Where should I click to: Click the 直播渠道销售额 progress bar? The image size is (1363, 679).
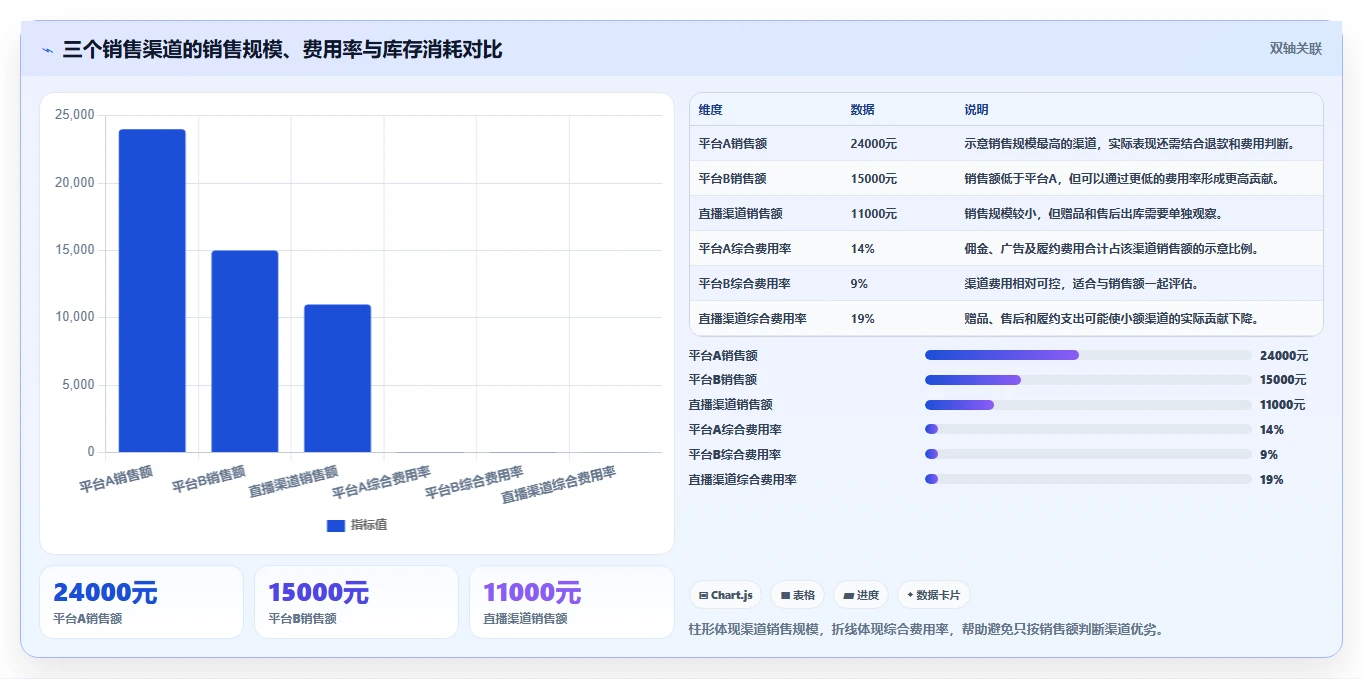click(x=1088, y=405)
